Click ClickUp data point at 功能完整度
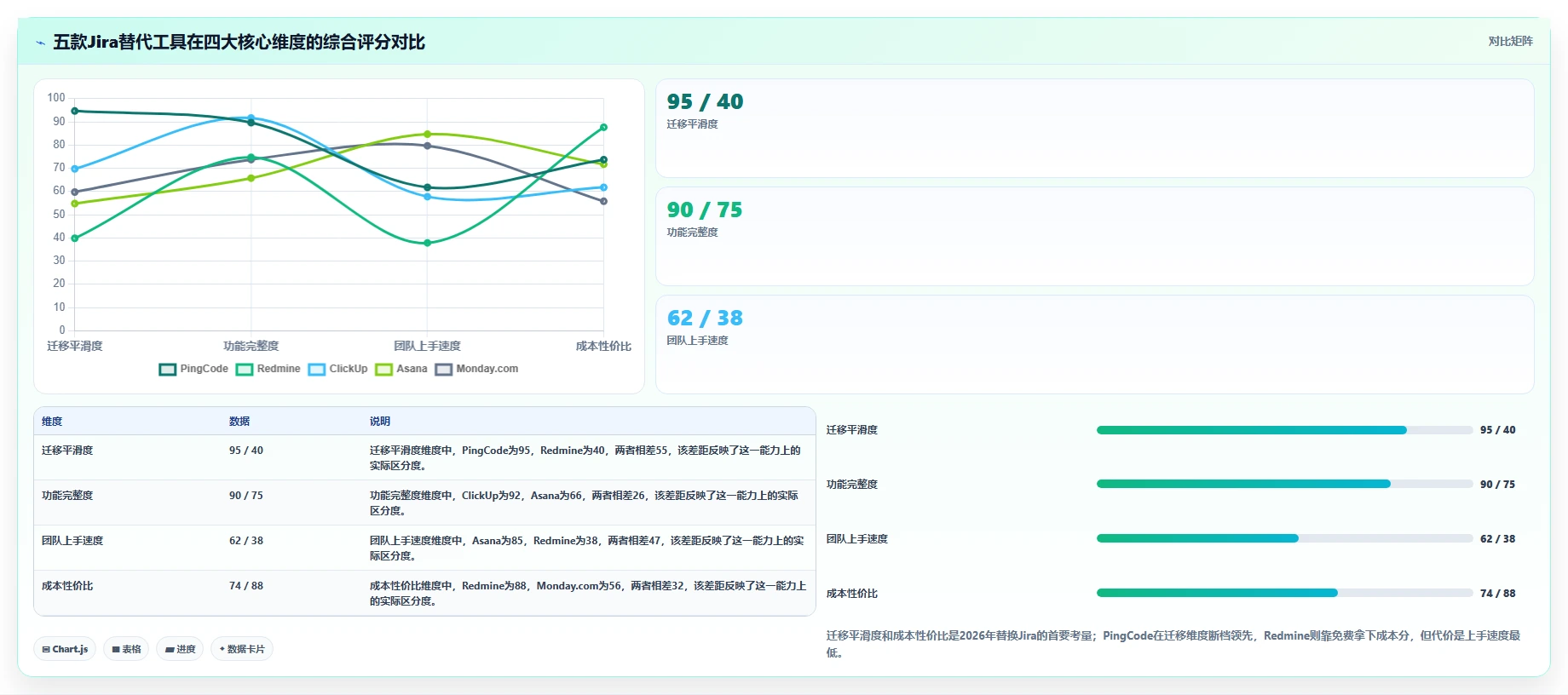The height and width of the screenshot is (695, 1568). click(x=251, y=118)
